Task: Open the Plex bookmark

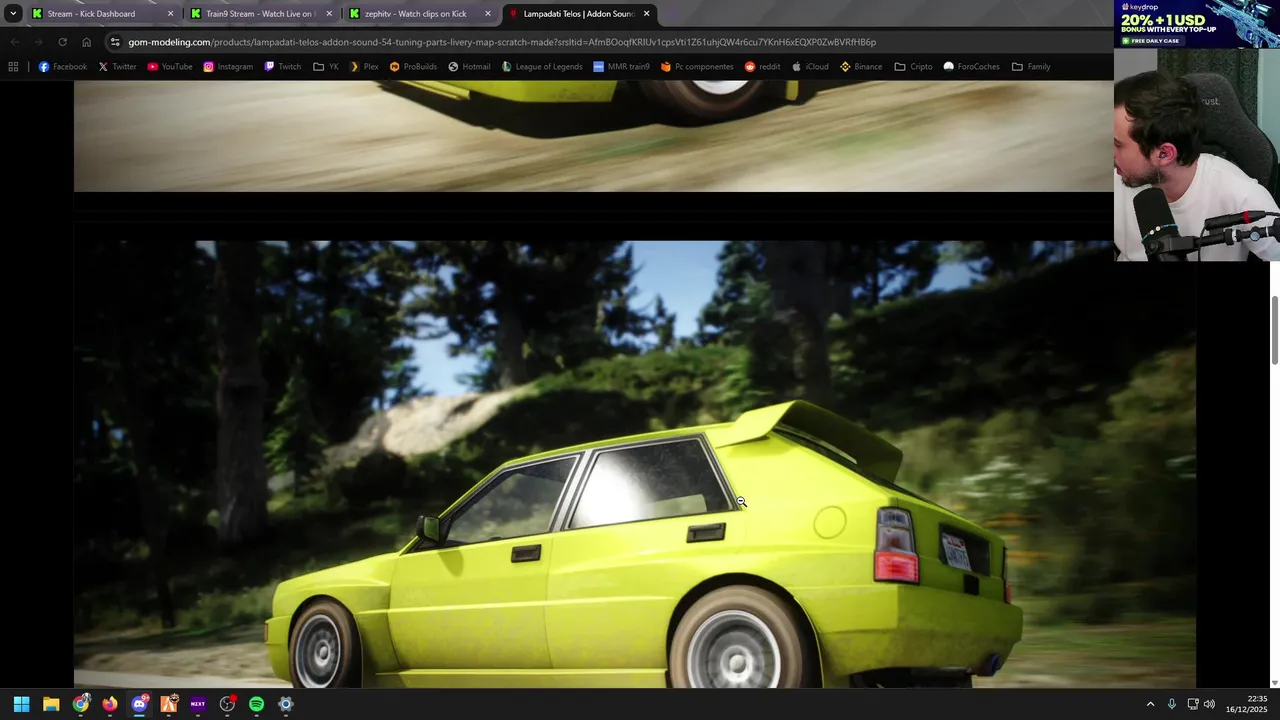Action: coord(364,67)
